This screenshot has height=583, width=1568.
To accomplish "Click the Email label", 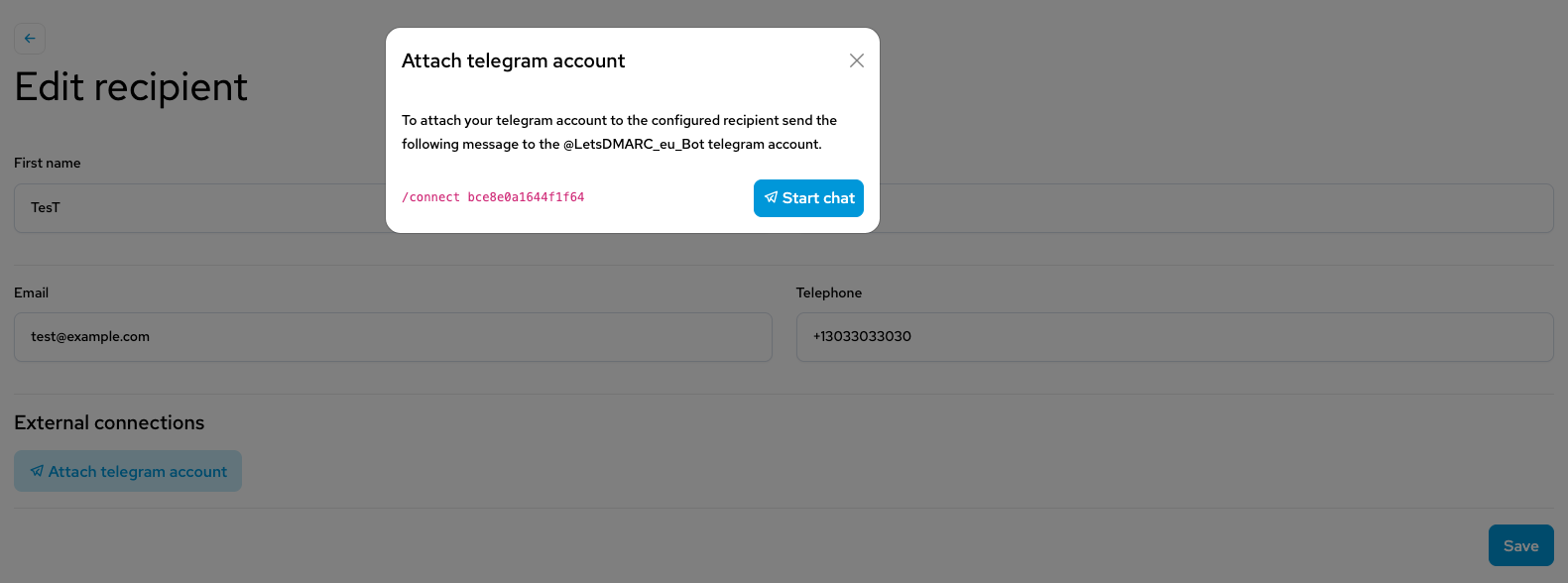I will point(31,292).
